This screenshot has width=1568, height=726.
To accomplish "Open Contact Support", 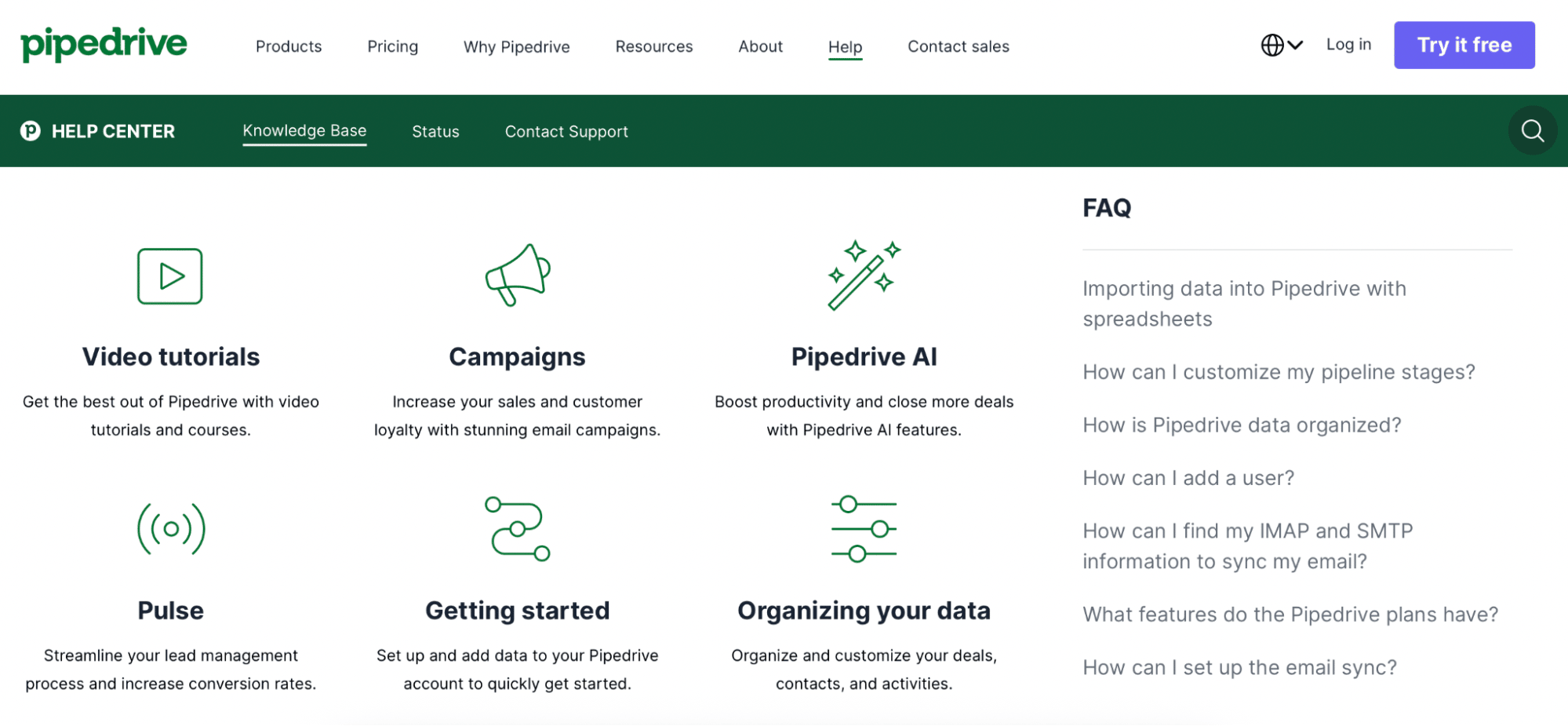I will point(566,131).
